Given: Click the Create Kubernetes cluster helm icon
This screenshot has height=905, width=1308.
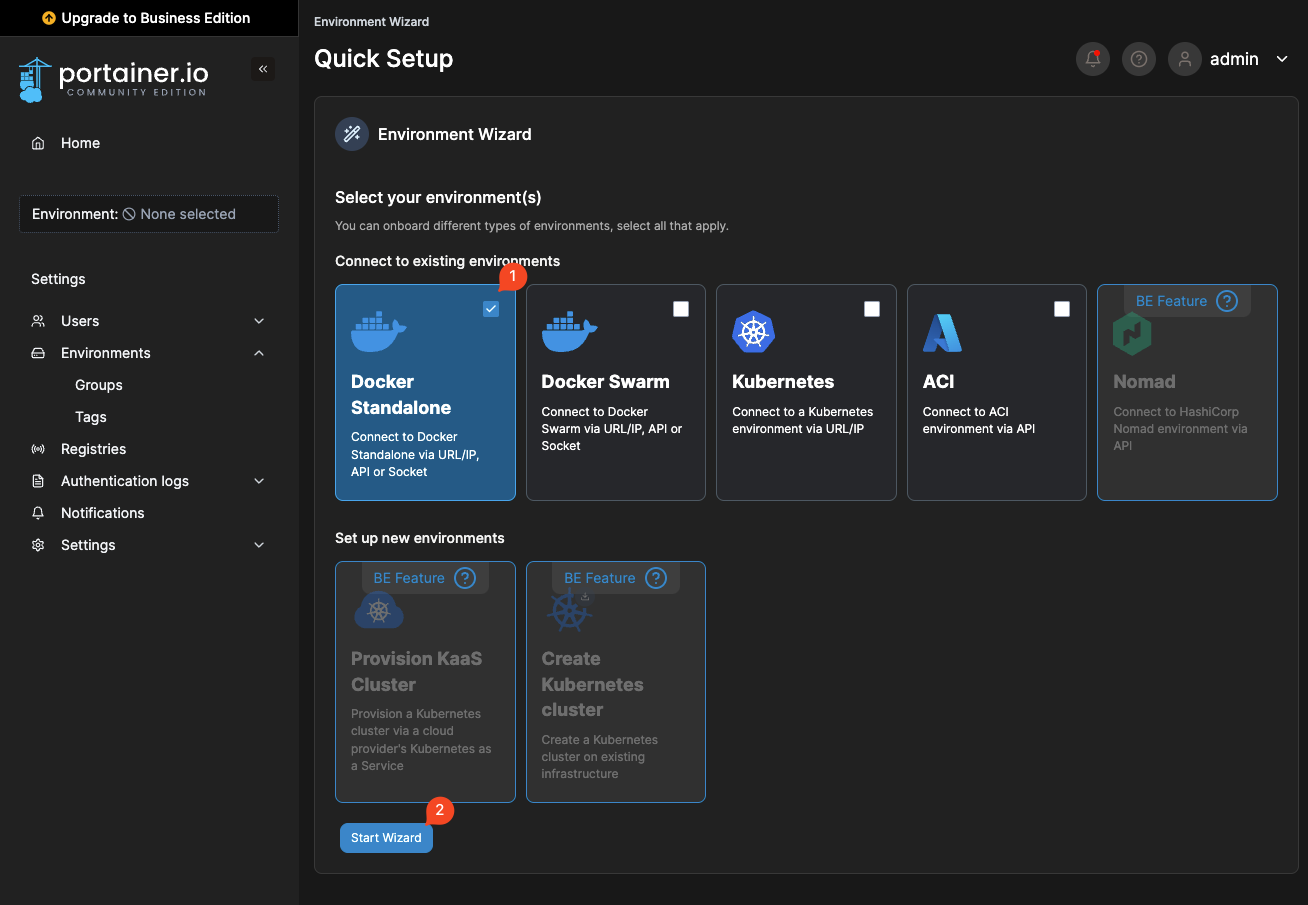Looking at the screenshot, I should pos(569,609).
